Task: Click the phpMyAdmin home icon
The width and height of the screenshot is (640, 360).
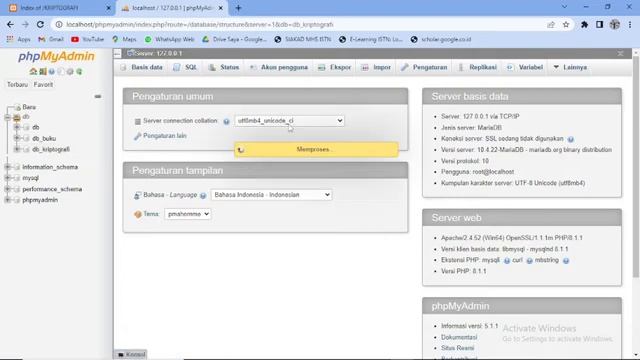Action: [x=33, y=71]
